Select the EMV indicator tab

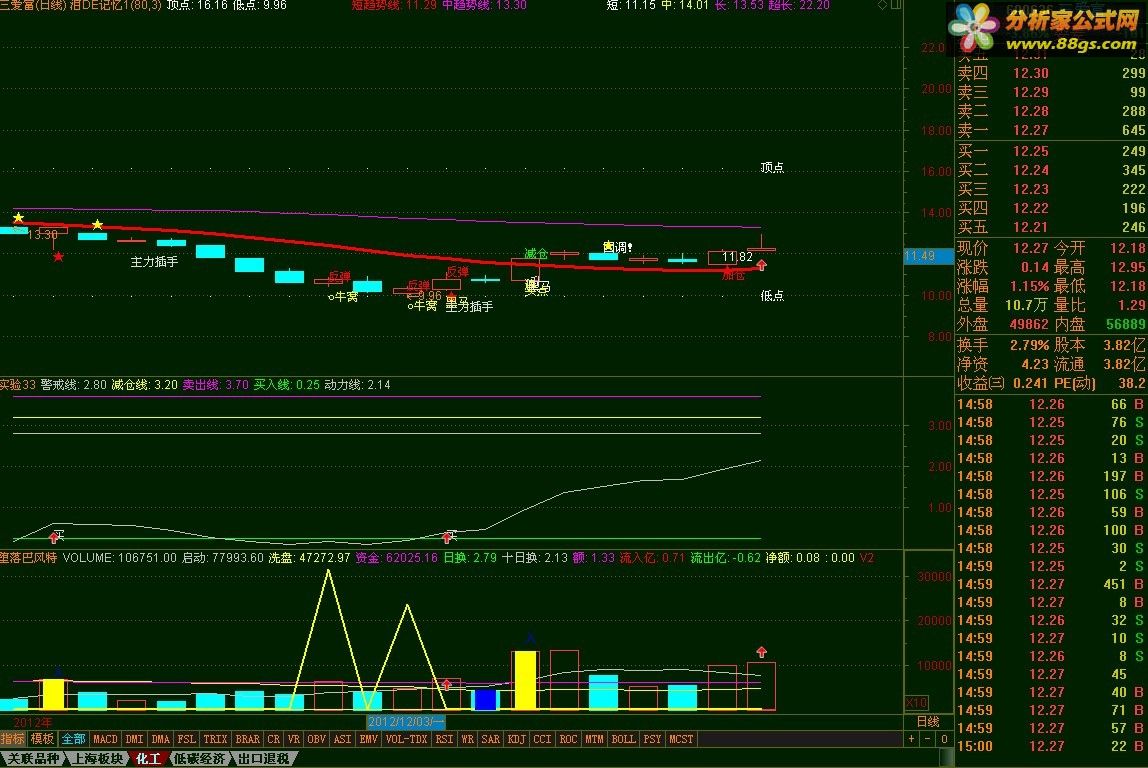(x=368, y=739)
